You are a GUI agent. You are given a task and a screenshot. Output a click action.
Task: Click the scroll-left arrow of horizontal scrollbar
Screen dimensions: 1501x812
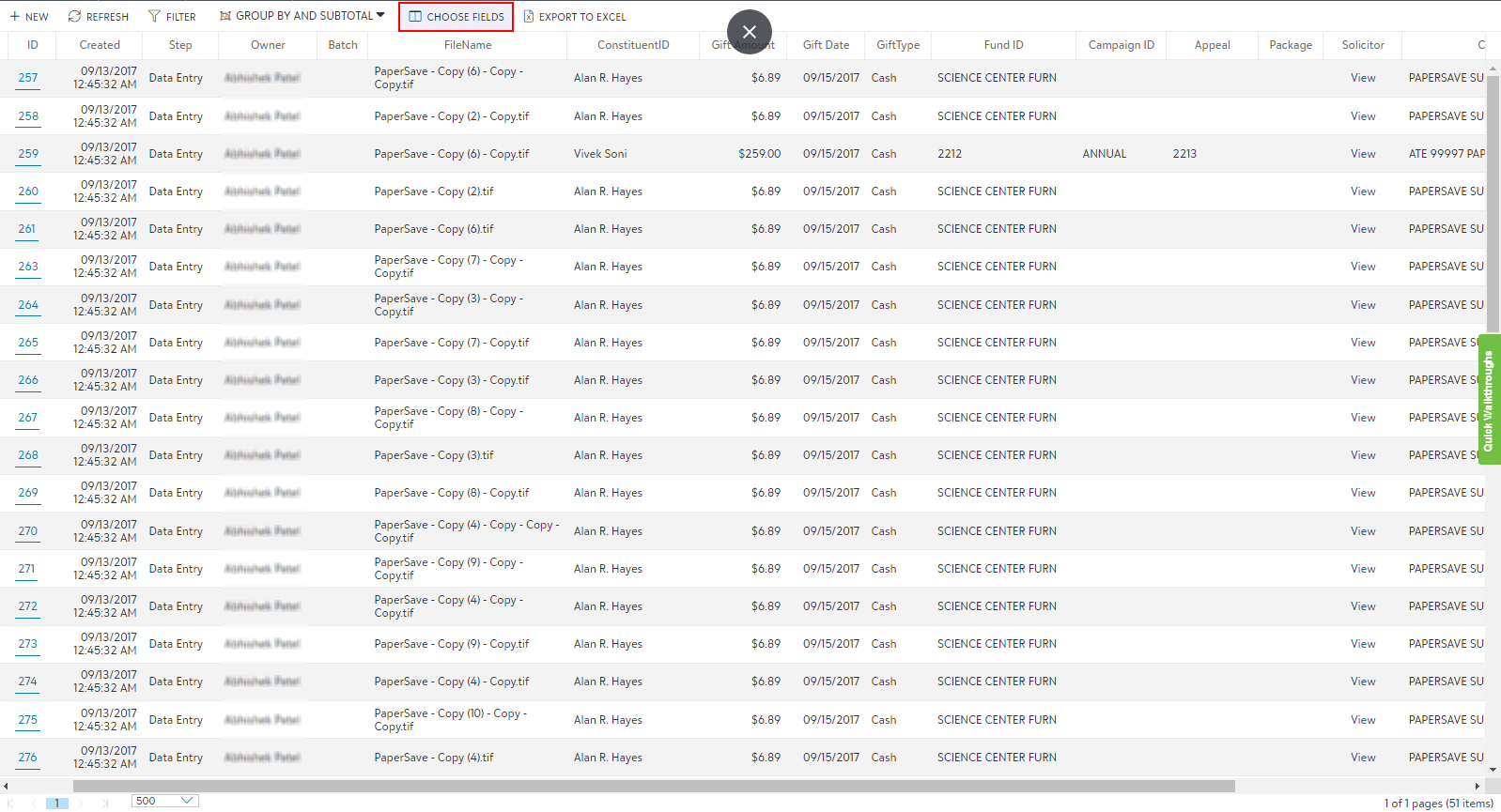click(x=6, y=787)
